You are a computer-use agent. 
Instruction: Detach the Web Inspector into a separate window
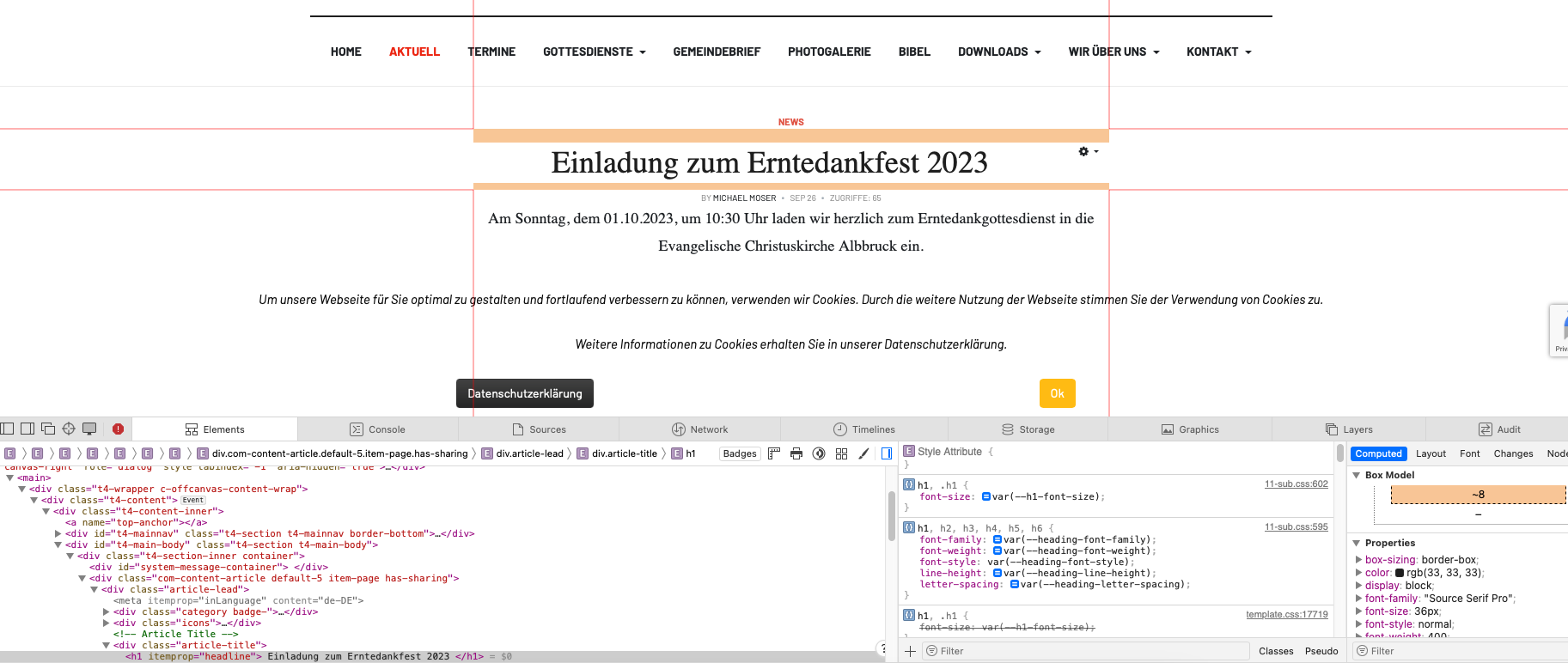48,429
